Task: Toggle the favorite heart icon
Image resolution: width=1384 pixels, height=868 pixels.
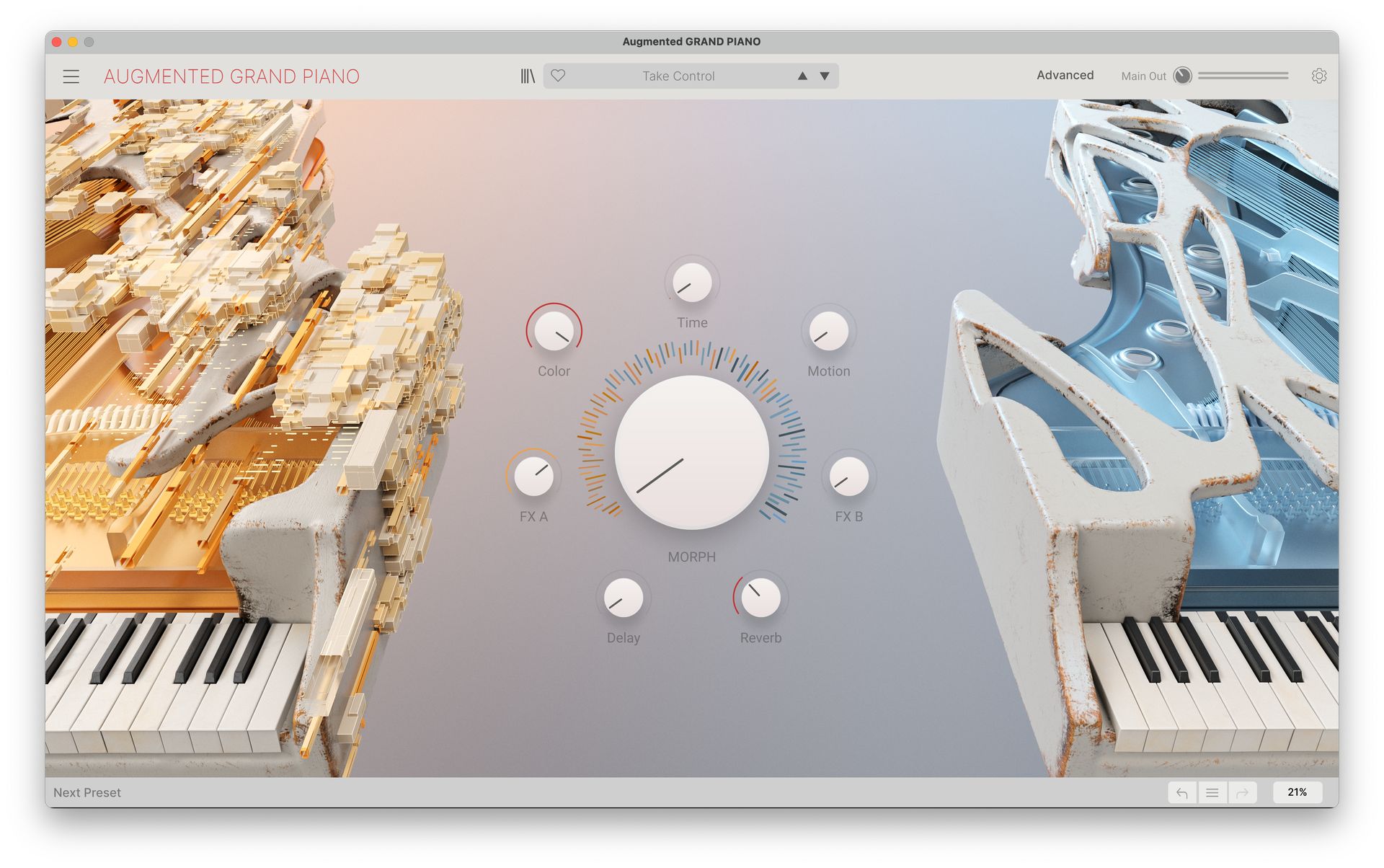Action: tap(558, 75)
